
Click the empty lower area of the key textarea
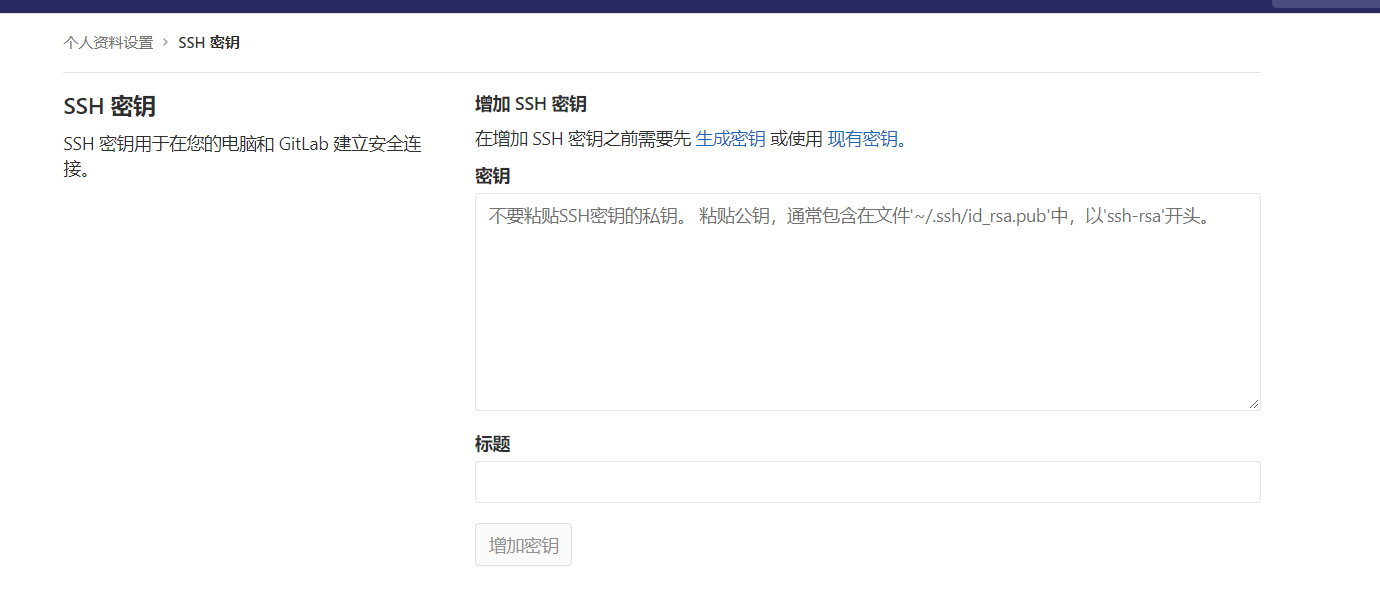(867, 350)
